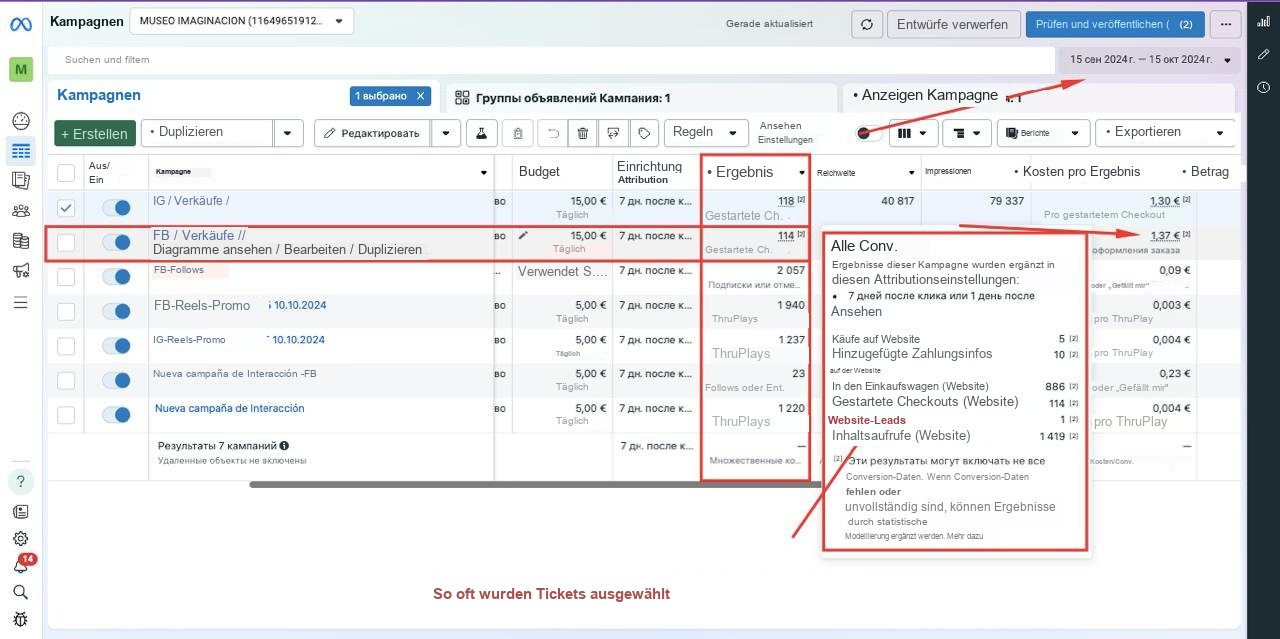Viewport: 1280px width, 639px height.
Task: Open the settings gear icon in sidebar
Action: (21, 538)
